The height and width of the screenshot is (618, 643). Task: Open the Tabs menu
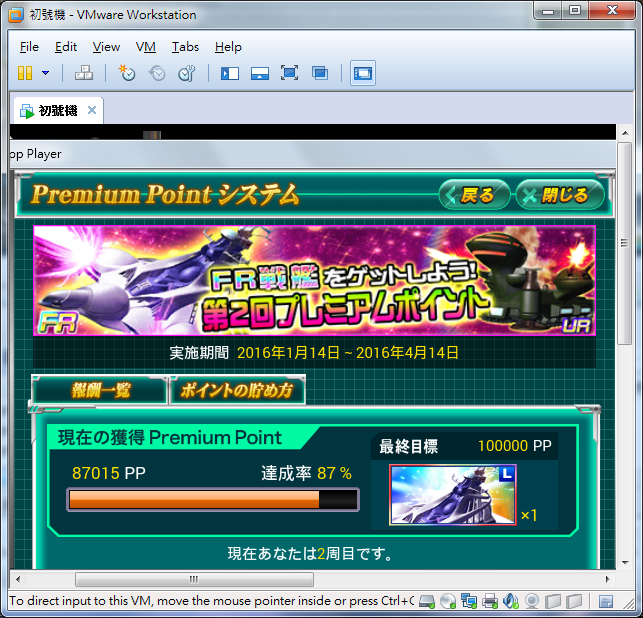tap(185, 47)
